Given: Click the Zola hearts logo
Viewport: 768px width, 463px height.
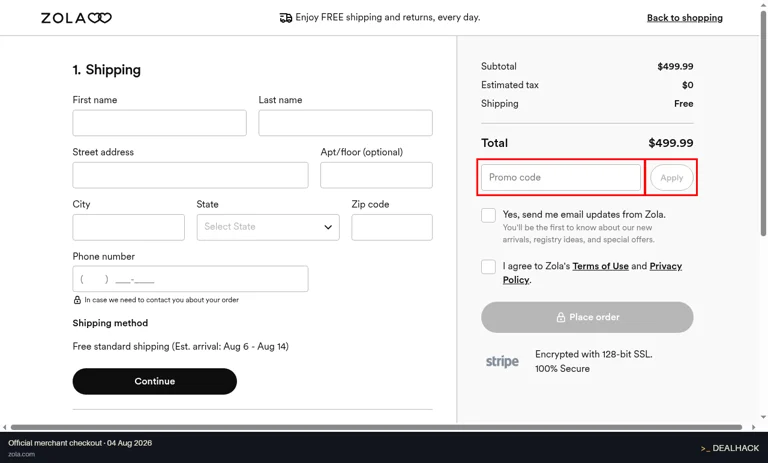Looking at the screenshot, I should pyautogui.click(x=76, y=18).
